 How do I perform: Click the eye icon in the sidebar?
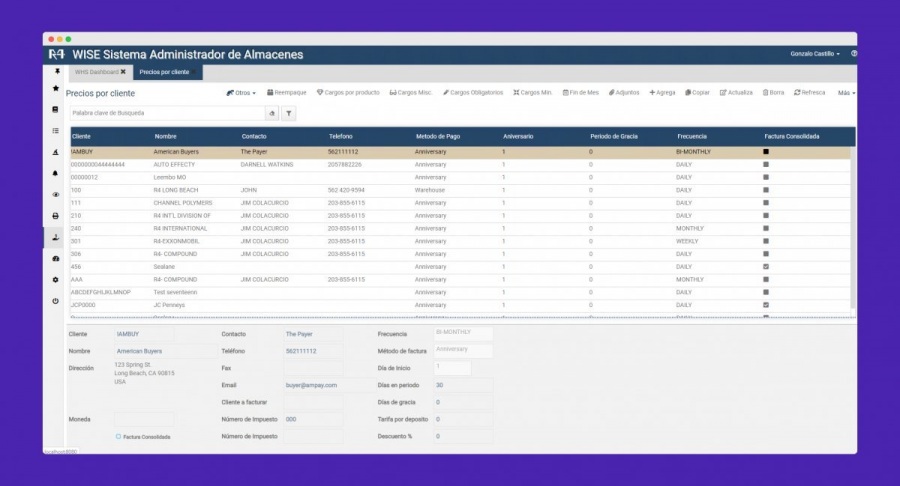tap(56, 195)
